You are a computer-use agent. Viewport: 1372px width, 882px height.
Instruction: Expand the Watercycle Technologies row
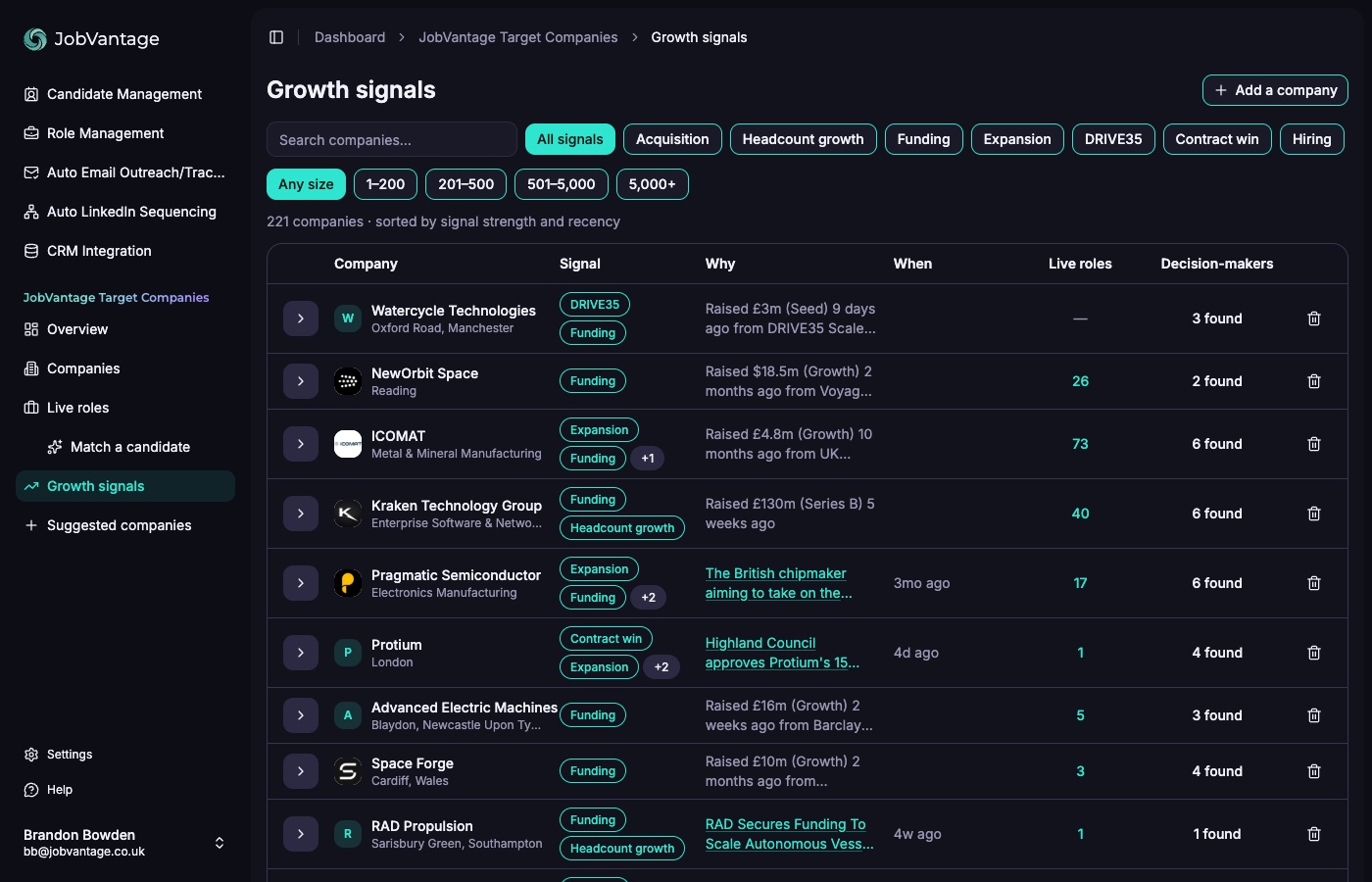point(301,318)
